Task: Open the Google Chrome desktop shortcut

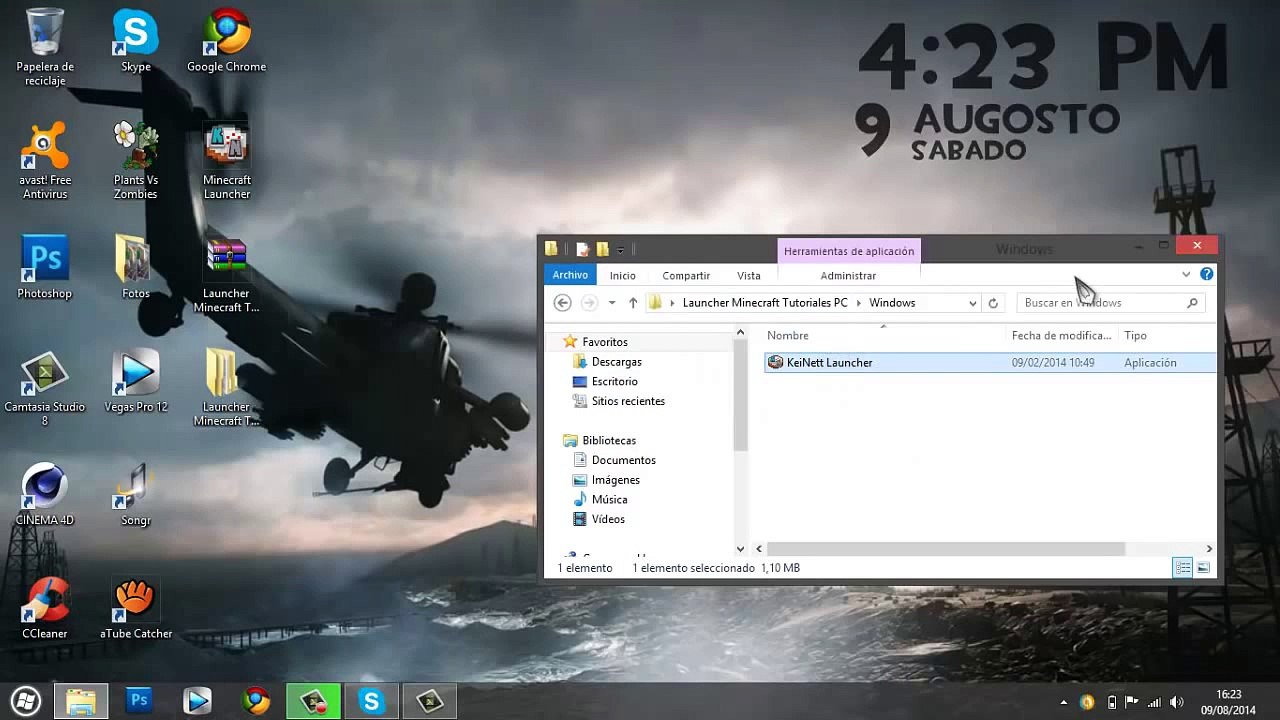Action: [227, 41]
